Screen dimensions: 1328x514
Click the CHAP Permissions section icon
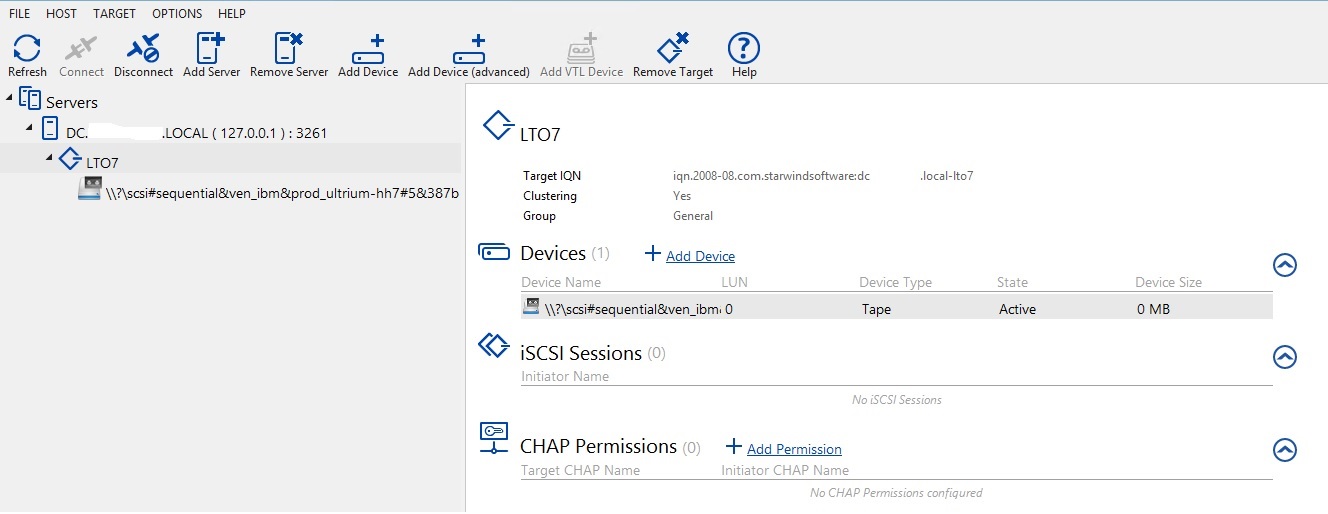coord(494,438)
